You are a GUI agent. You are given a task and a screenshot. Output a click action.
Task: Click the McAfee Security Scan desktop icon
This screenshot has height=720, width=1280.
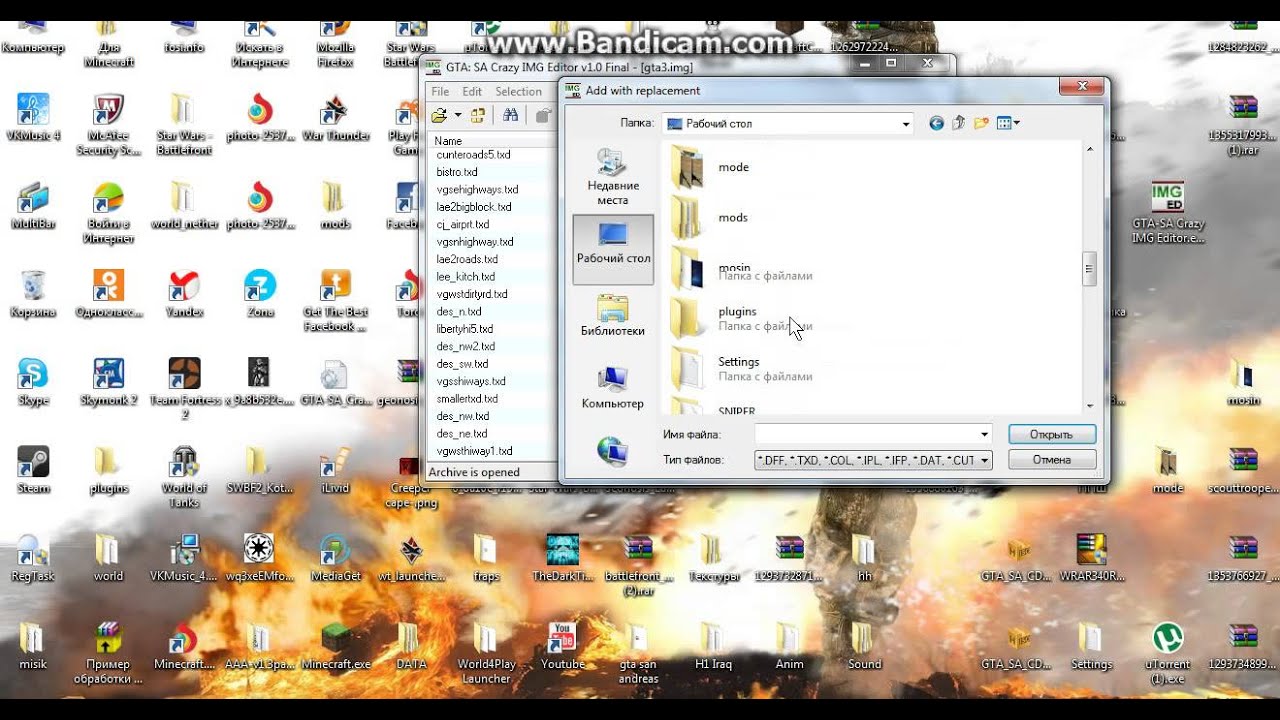109,124
